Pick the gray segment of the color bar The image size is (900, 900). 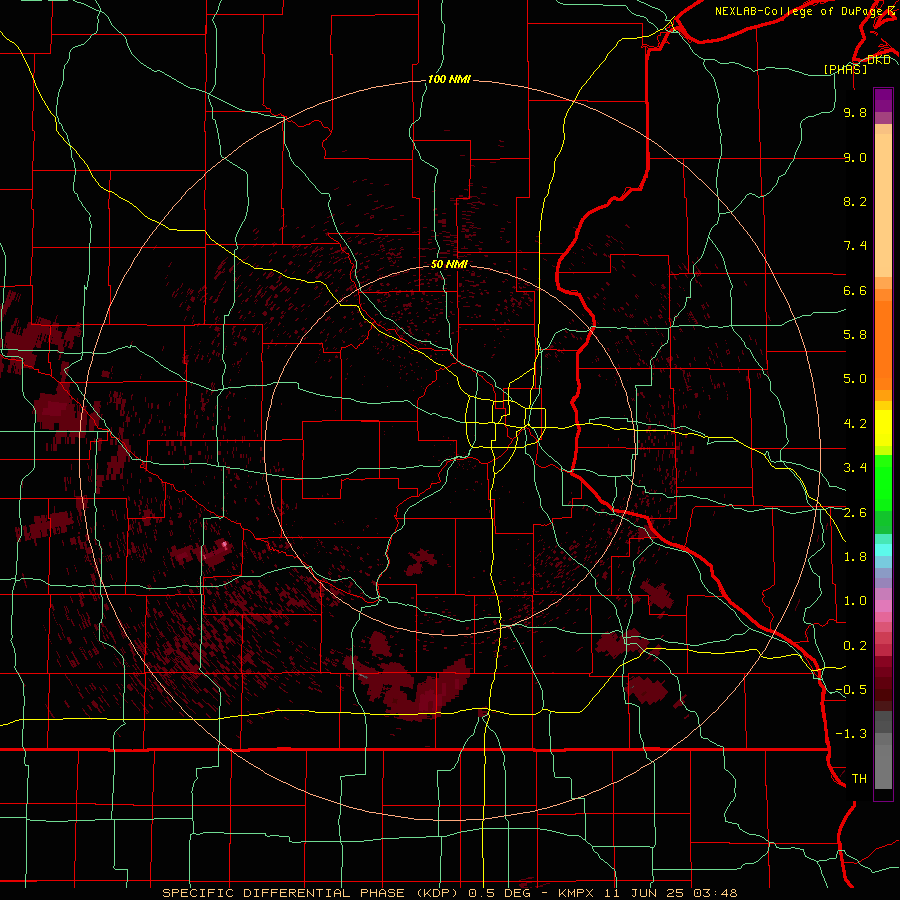coord(883,749)
